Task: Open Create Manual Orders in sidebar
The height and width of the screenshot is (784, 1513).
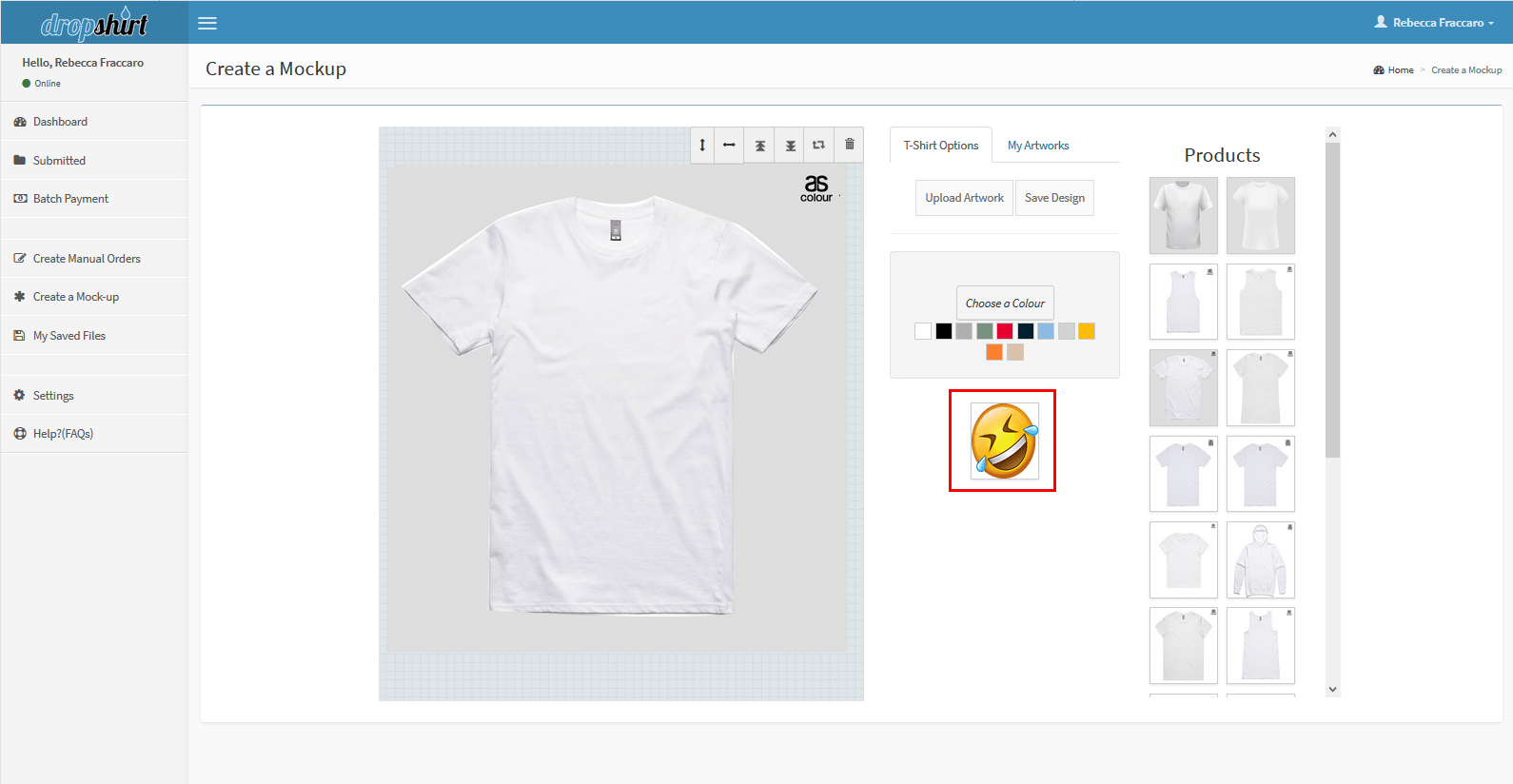Action: coord(94,259)
